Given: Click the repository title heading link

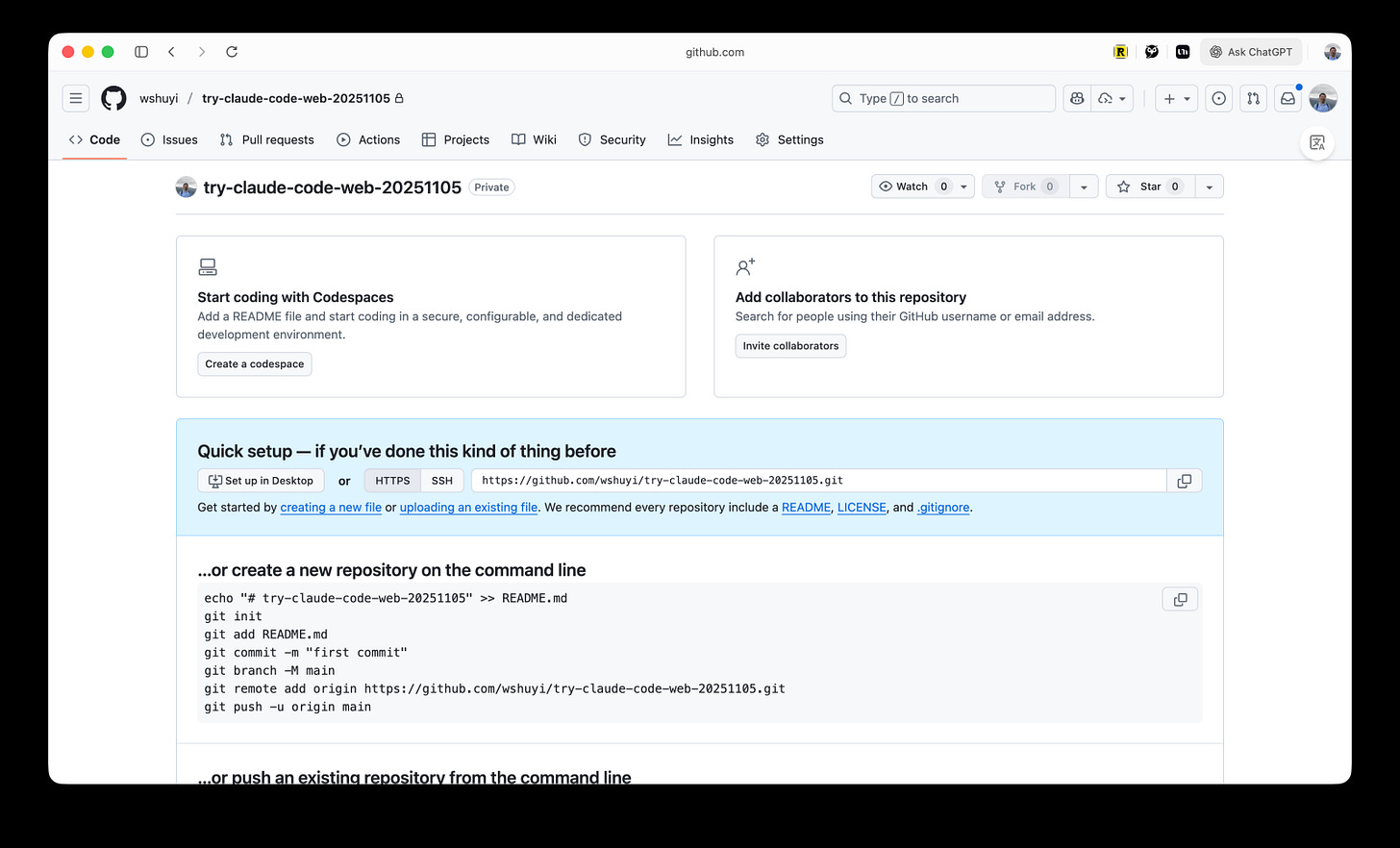Looking at the screenshot, I should point(333,187).
